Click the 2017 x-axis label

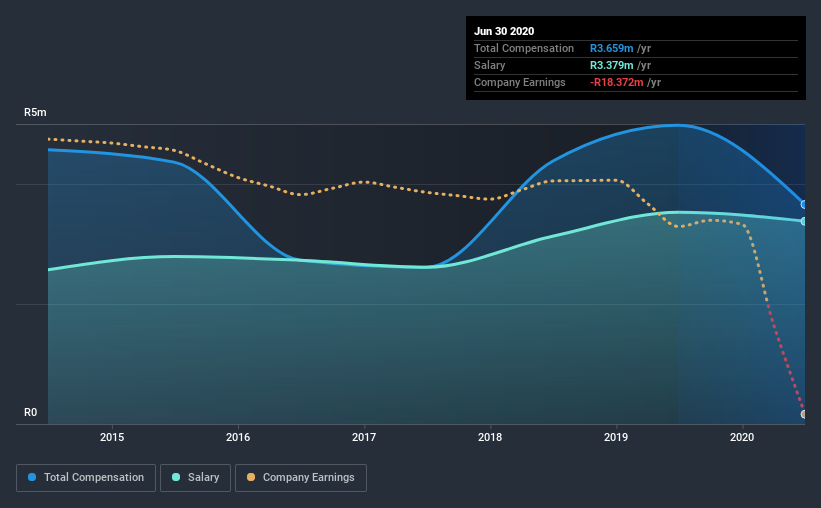point(364,437)
